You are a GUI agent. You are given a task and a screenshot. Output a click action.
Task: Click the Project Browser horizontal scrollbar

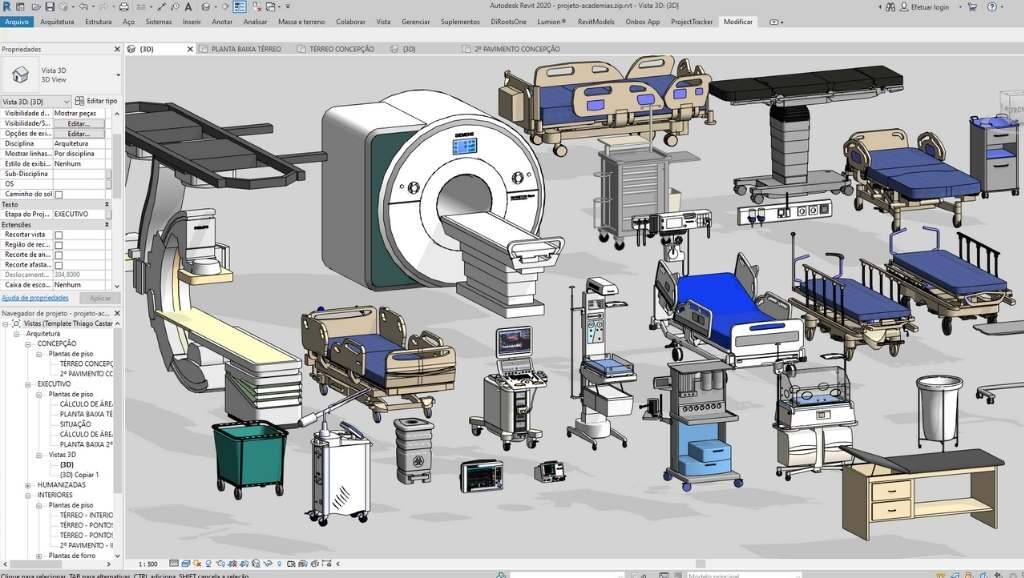[x=60, y=563]
